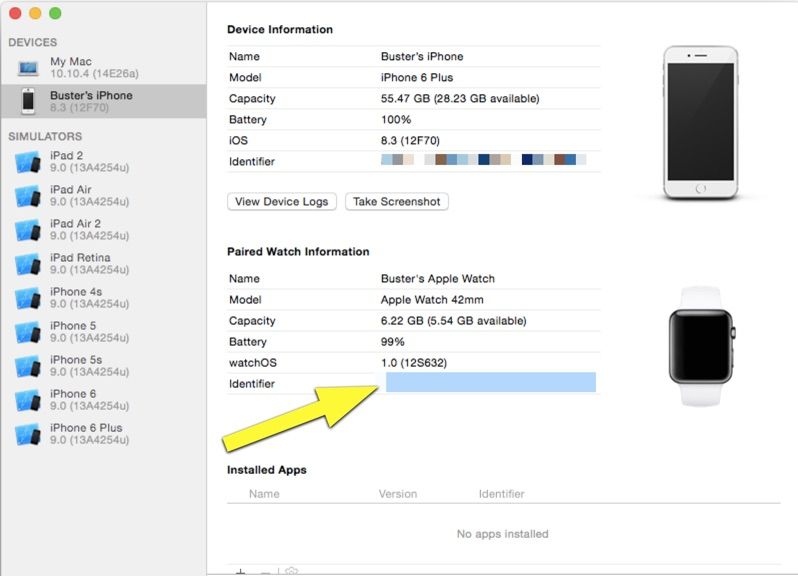Select the iOS "8.3 (12F70)" value in table
This screenshot has height=576, width=798.
tap(410, 140)
